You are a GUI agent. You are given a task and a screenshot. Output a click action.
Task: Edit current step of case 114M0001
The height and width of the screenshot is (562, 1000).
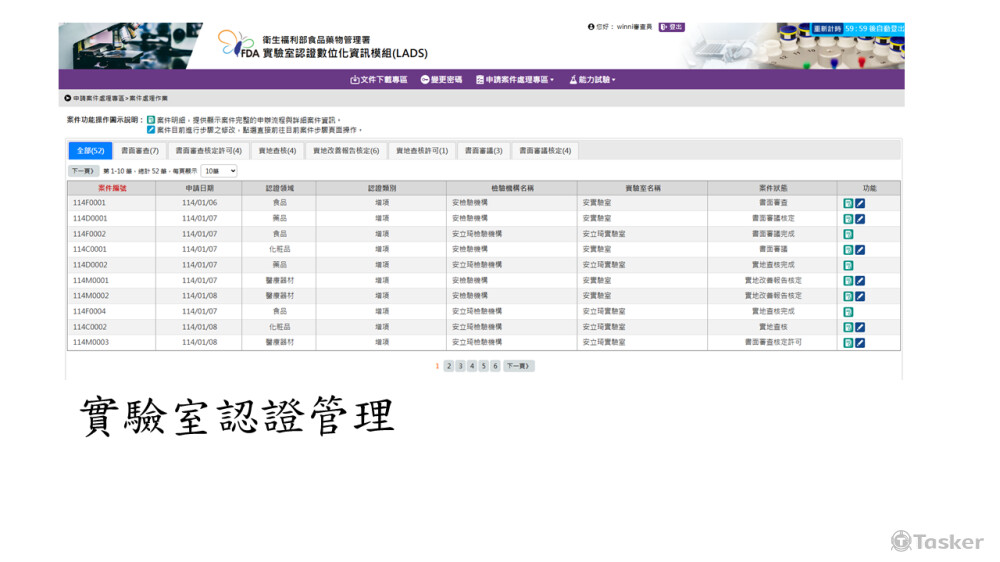pyautogui.click(x=860, y=281)
